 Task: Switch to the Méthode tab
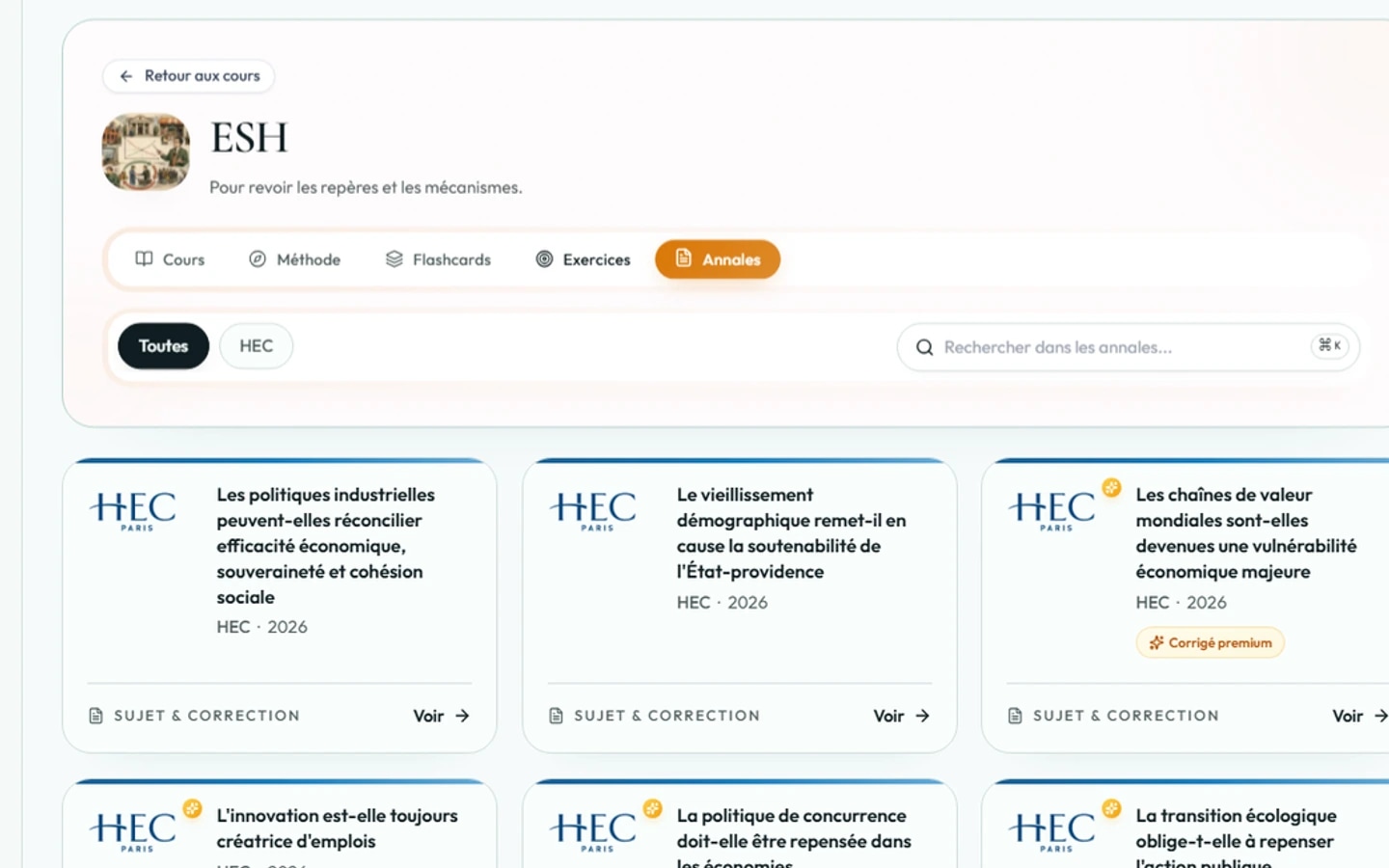[295, 259]
